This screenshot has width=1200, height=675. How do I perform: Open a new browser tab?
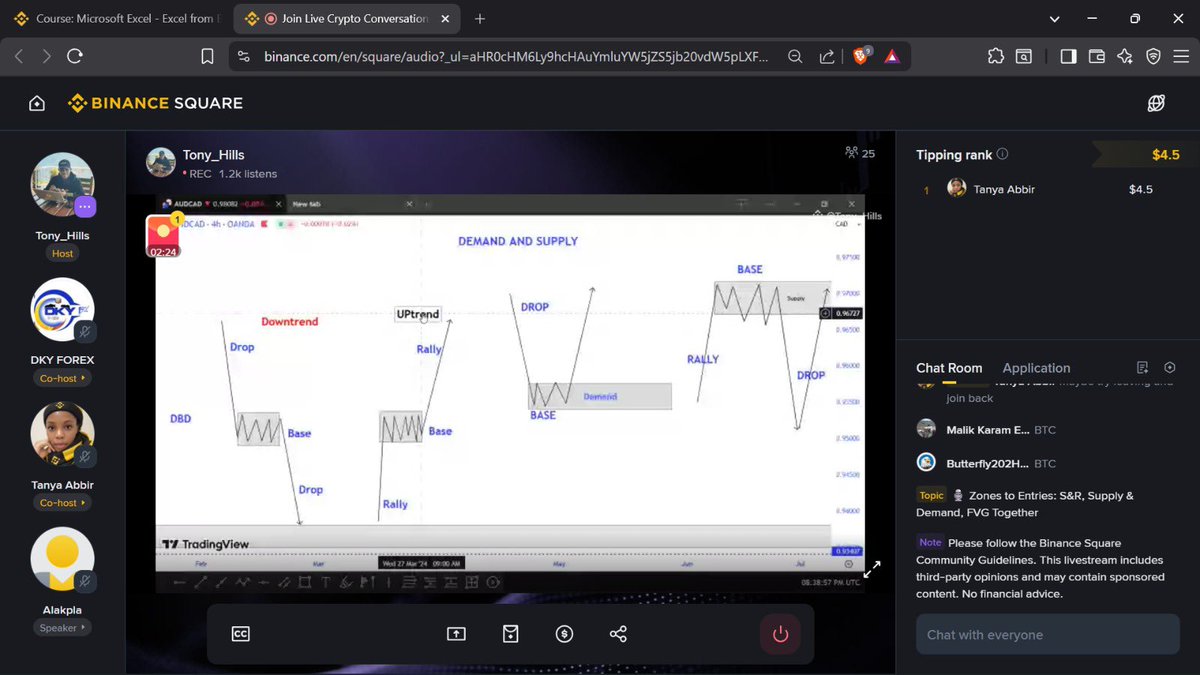tap(480, 19)
